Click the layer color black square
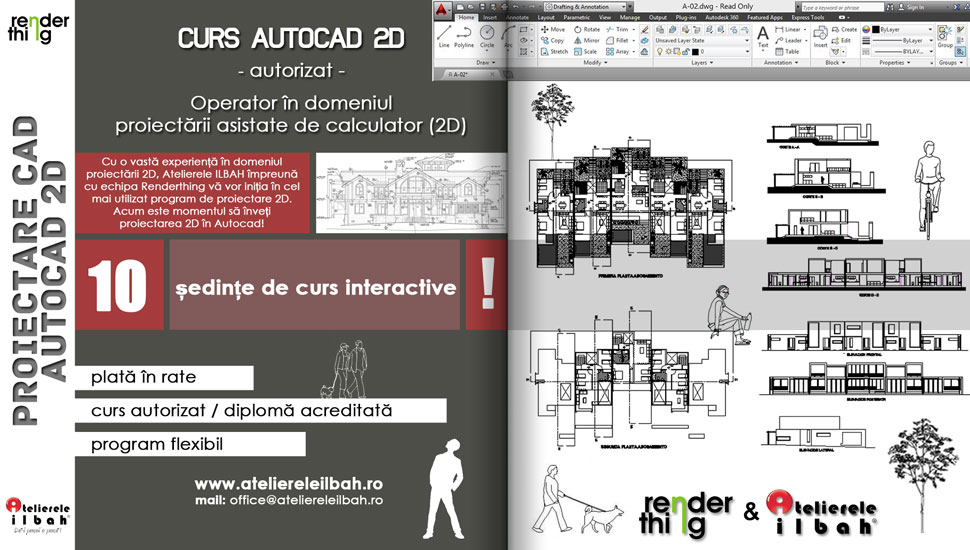Screen dimensions: 970x550 pos(695,52)
